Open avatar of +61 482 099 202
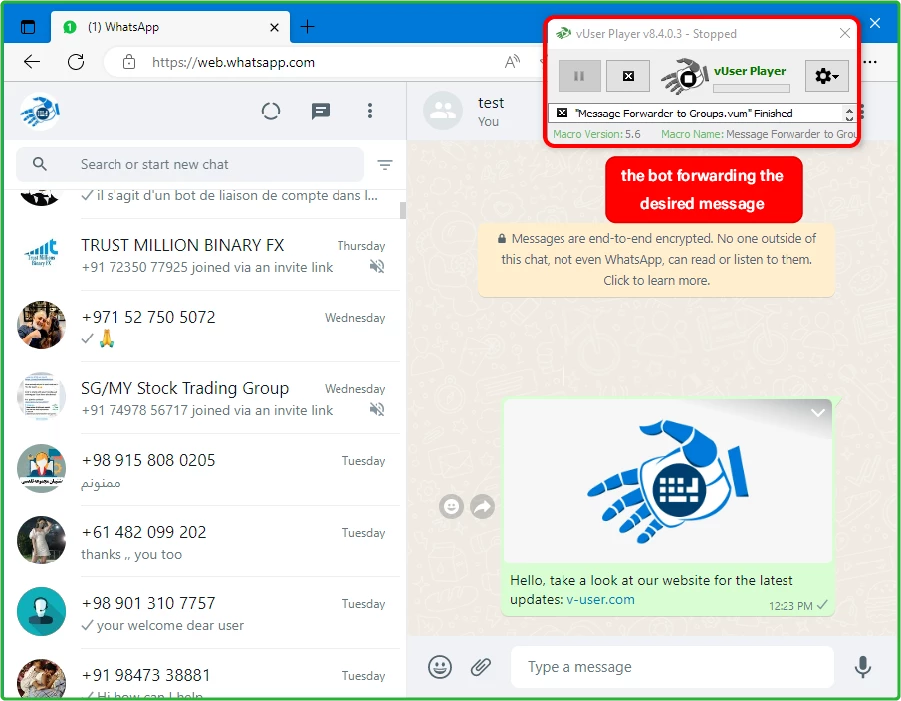 [x=41, y=540]
